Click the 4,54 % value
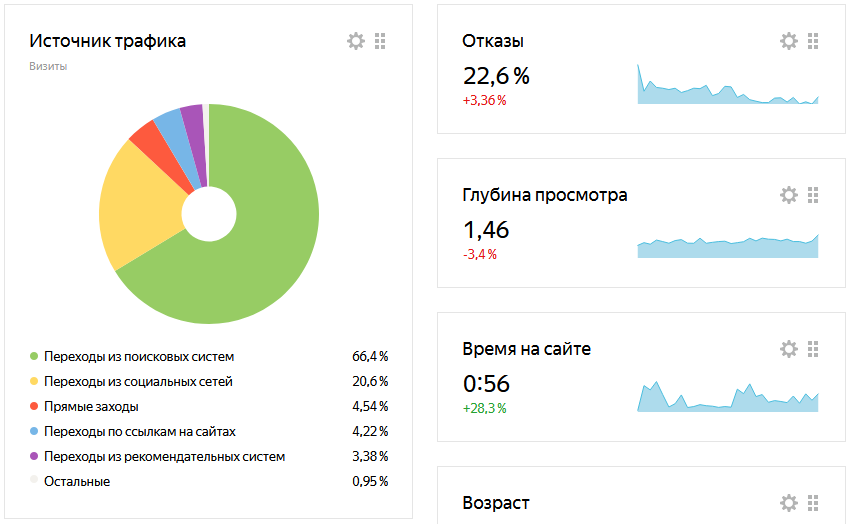The image size is (851, 524). tap(370, 407)
